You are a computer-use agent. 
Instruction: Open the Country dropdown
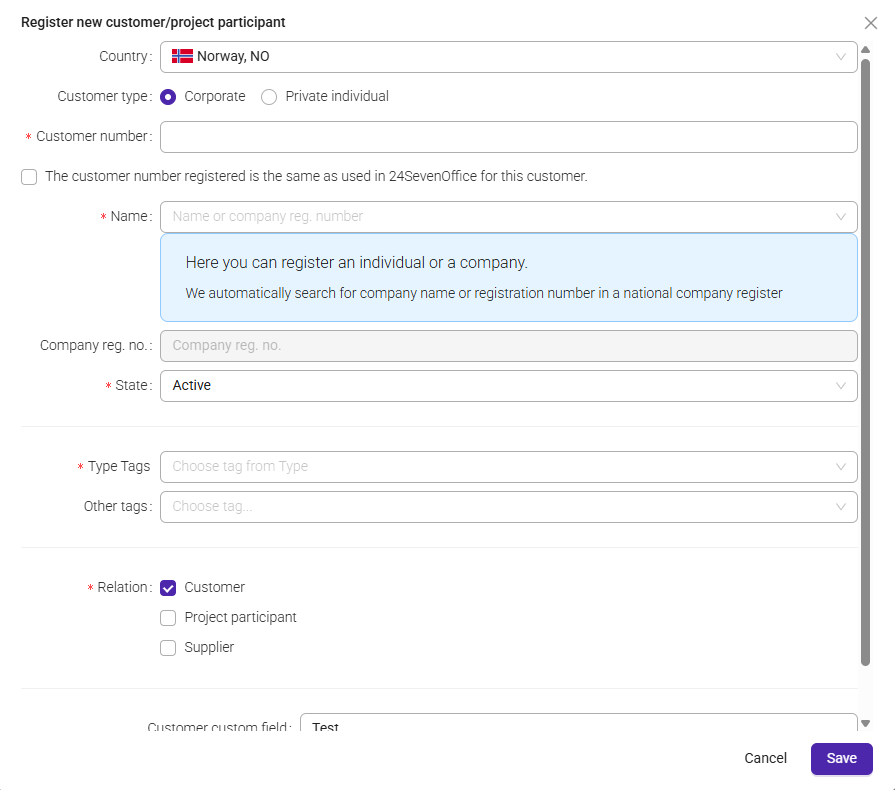click(509, 57)
